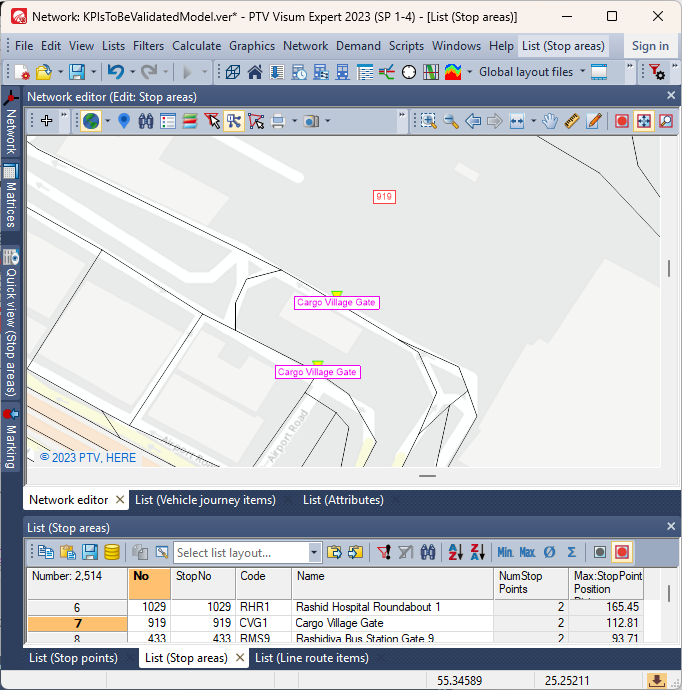Click the database icon in list toolbar
Image resolution: width=682 pixels, height=690 pixels.
[x=112, y=552]
